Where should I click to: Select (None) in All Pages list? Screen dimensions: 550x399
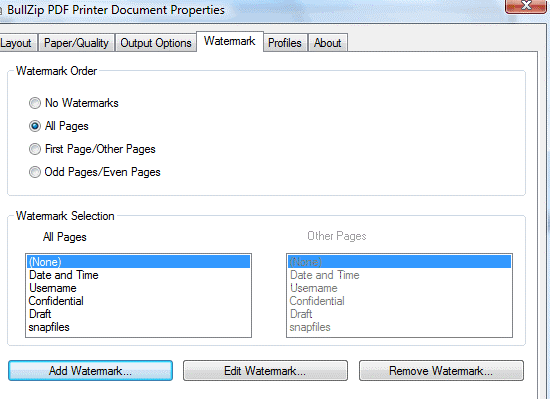pyautogui.click(x=139, y=262)
